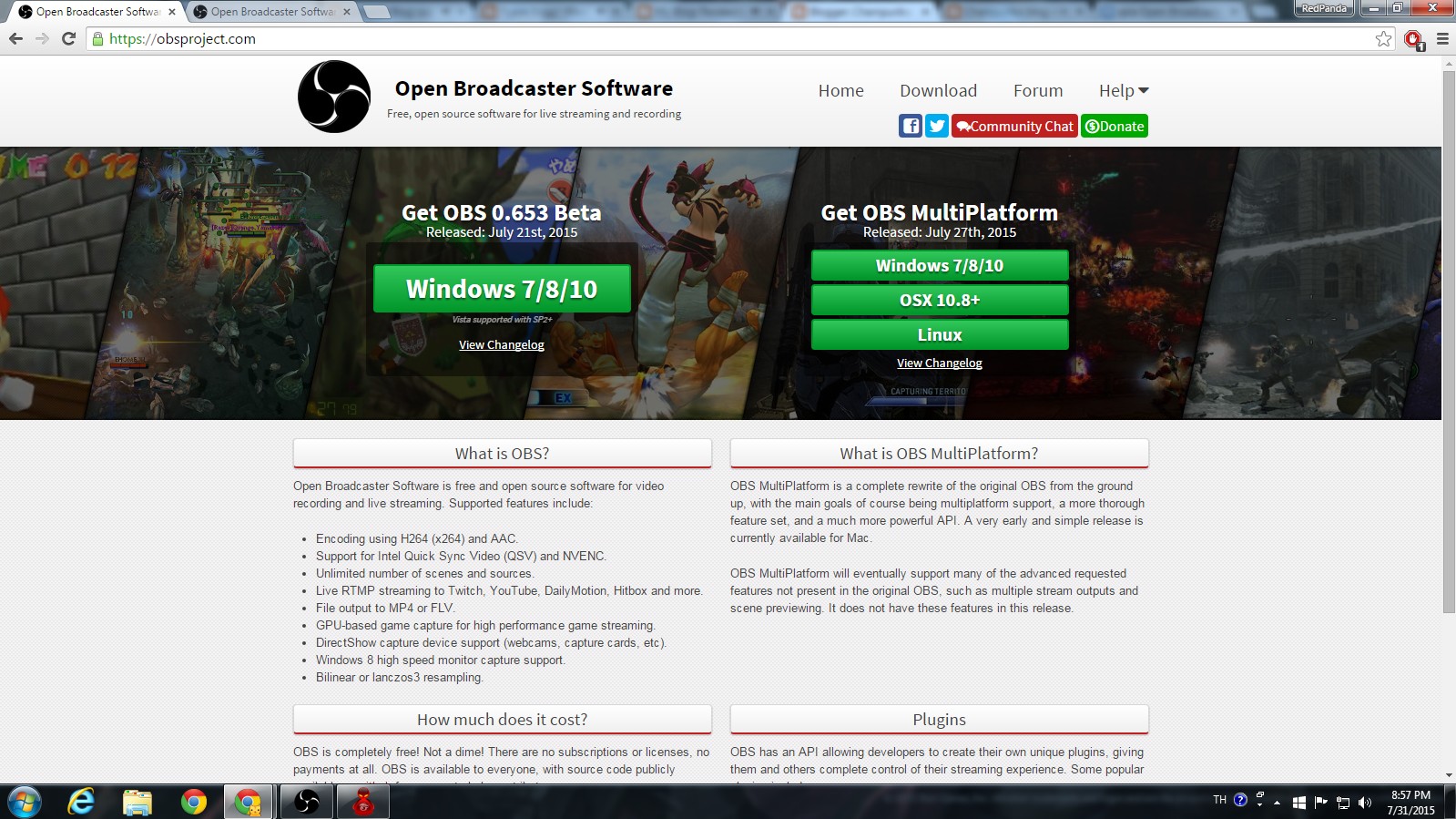The width and height of the screenshot is (1456, 819).
Task: Click the 'How much does it cost?' heading
Action: coord(502,719)
